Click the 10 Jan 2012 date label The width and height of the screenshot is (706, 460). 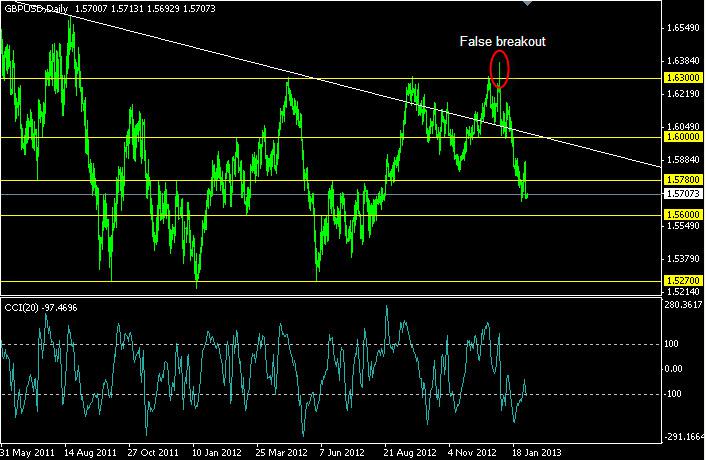[217, 452]
